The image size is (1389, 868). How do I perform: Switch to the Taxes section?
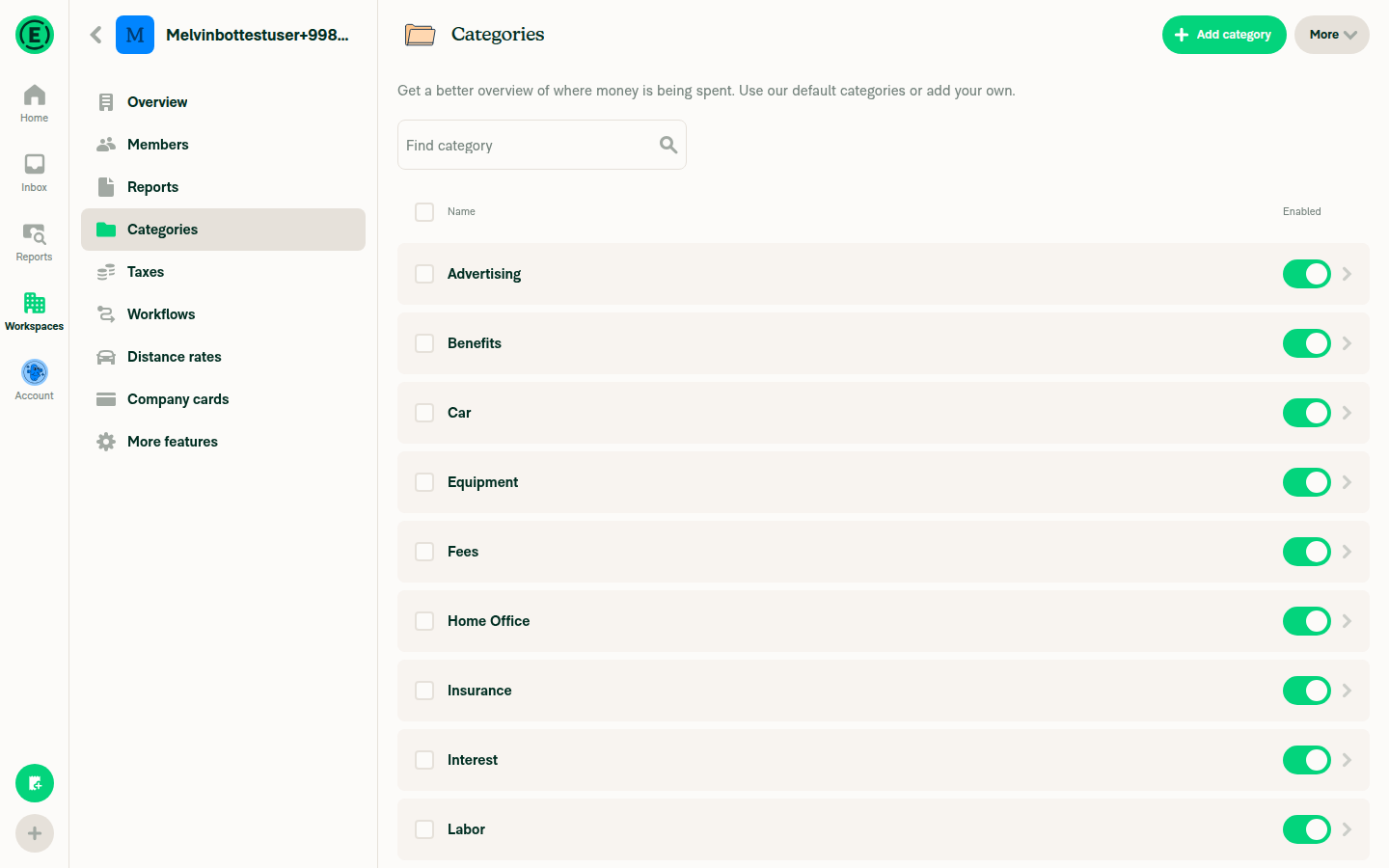pyautogui.click(x=146, y=271)
